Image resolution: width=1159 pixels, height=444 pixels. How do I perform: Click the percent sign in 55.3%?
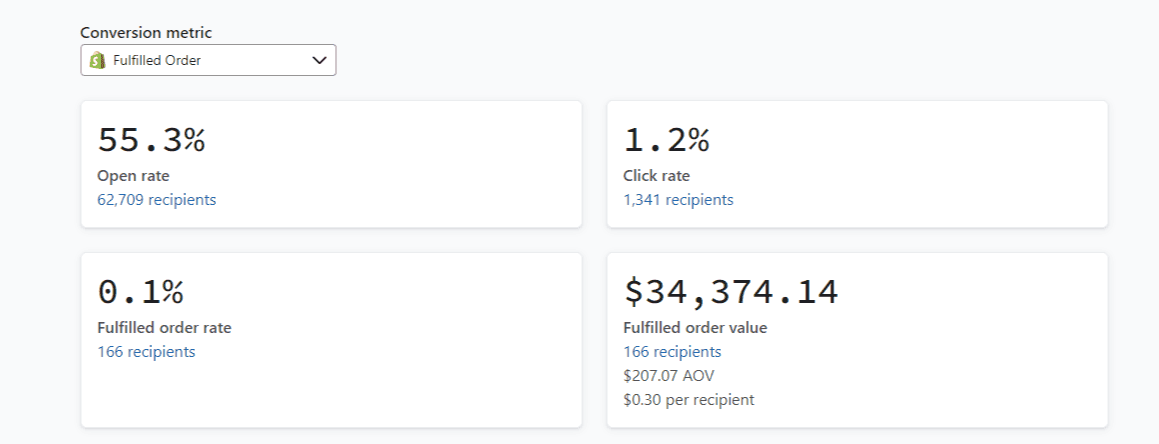coord(194,140)
